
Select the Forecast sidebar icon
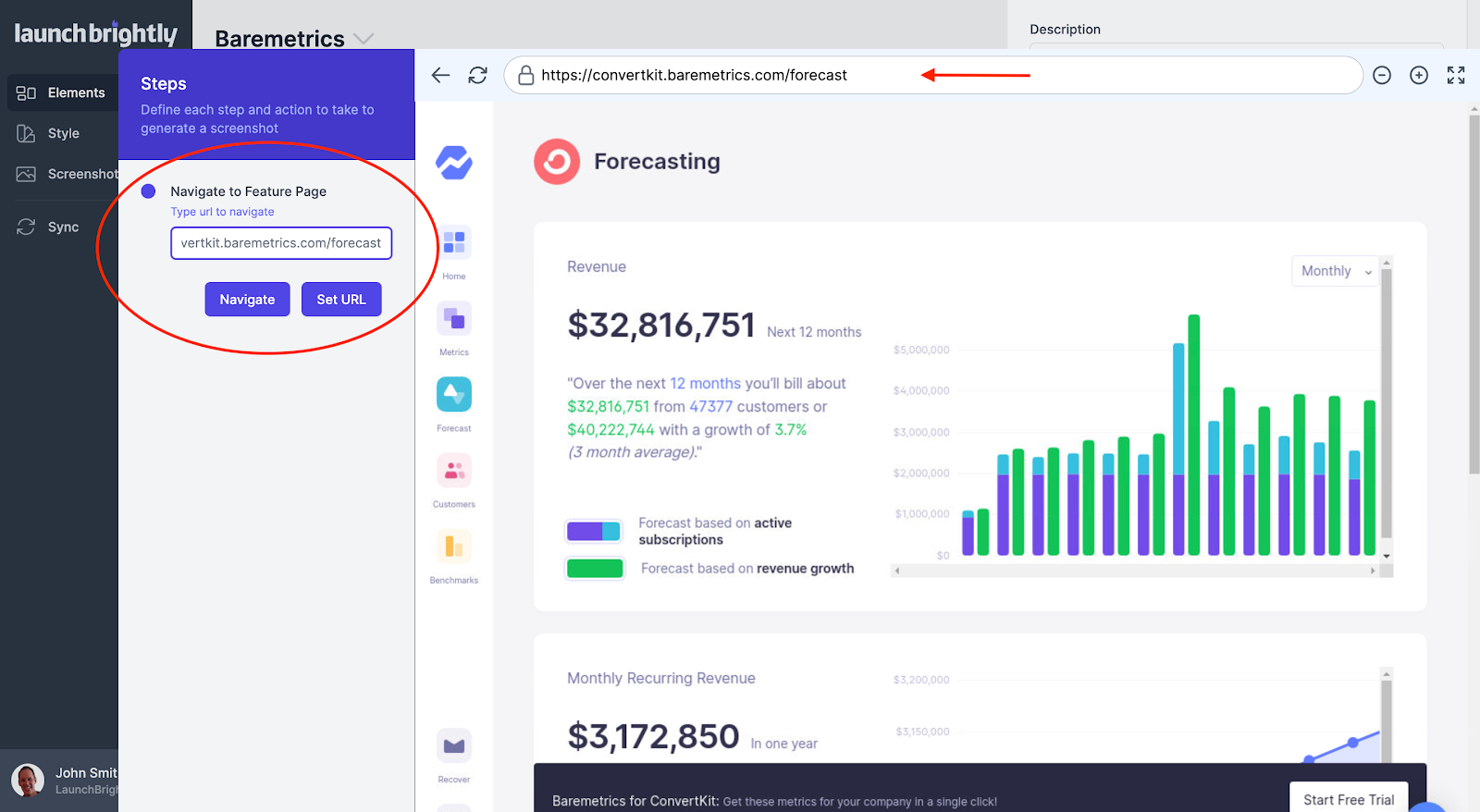coord(454,395)
